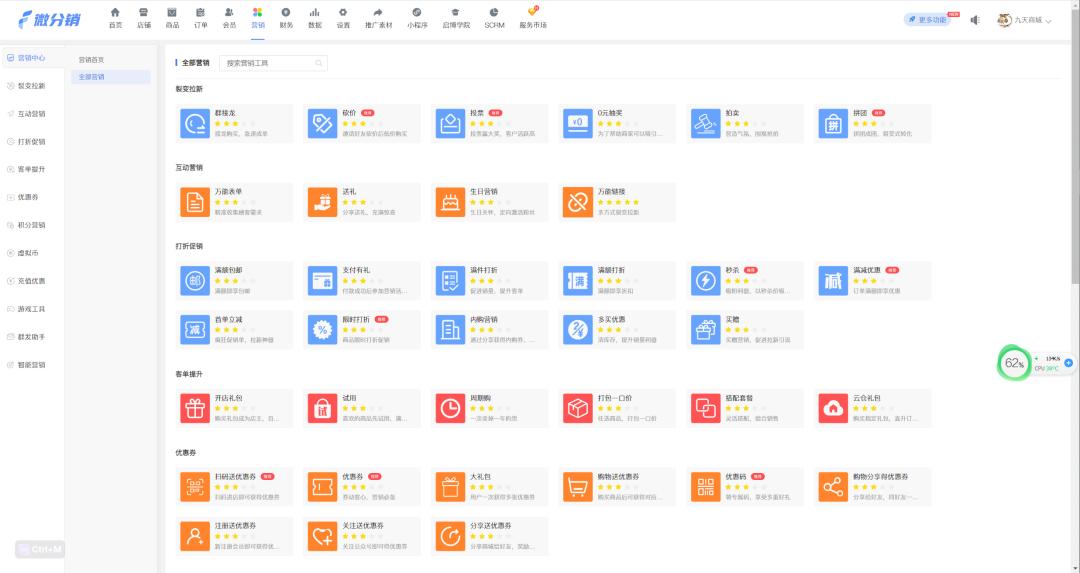This screenshot has height=573, width=1080.
Task: Focus the 搜索营销工具 search field
Action: point(270,63)
